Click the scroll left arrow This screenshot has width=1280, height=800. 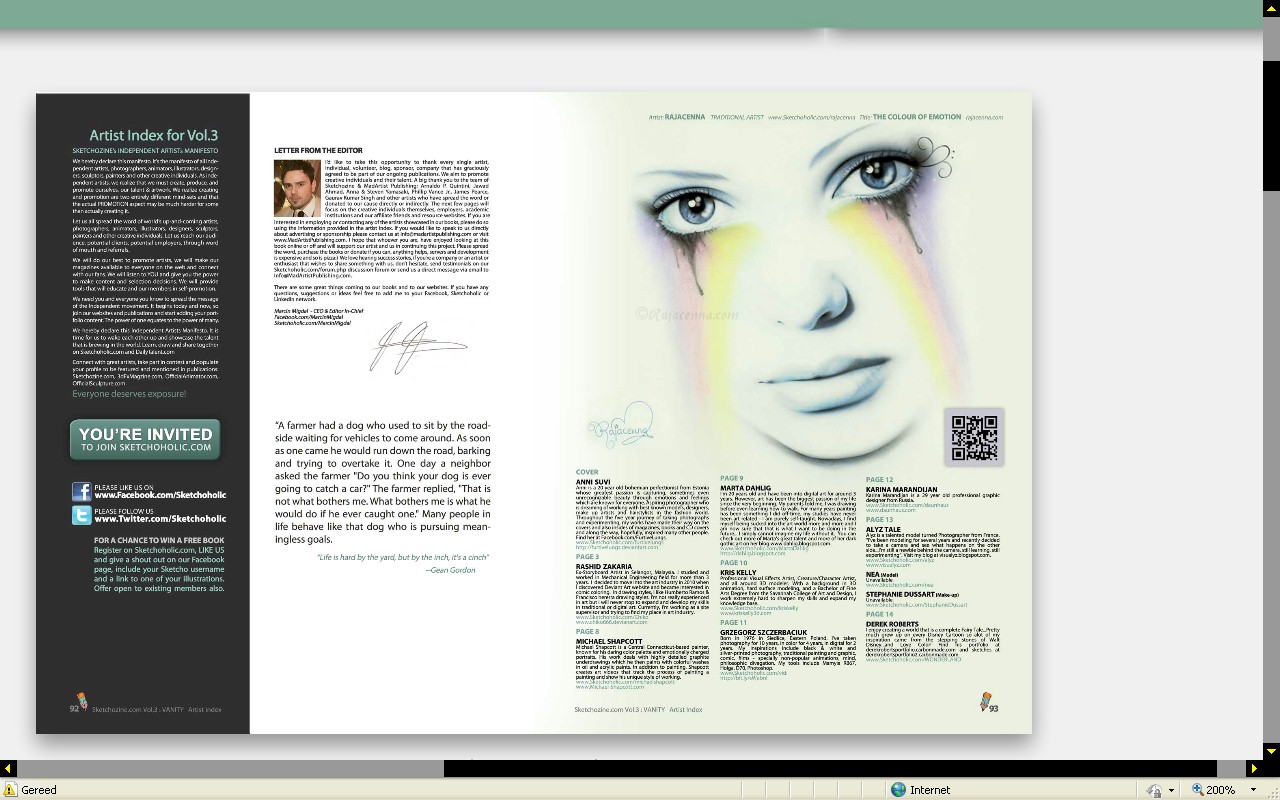[8, 768]
